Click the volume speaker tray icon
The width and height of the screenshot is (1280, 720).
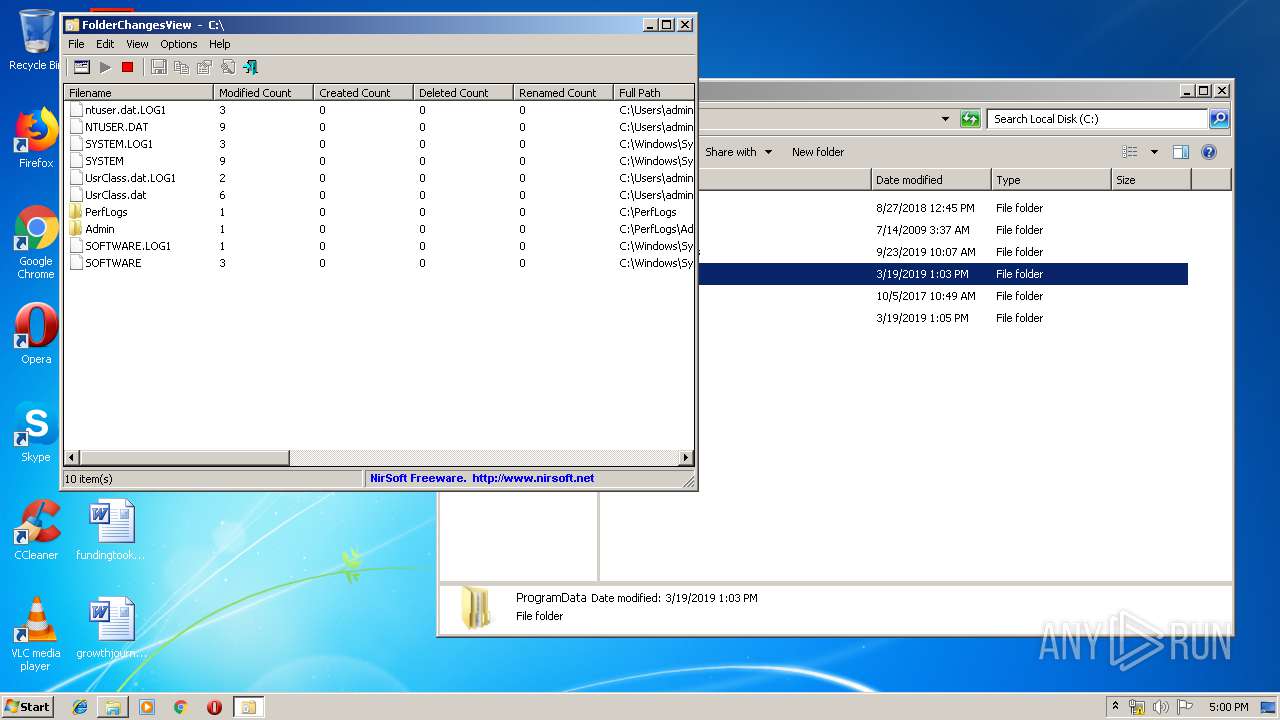1161,707
